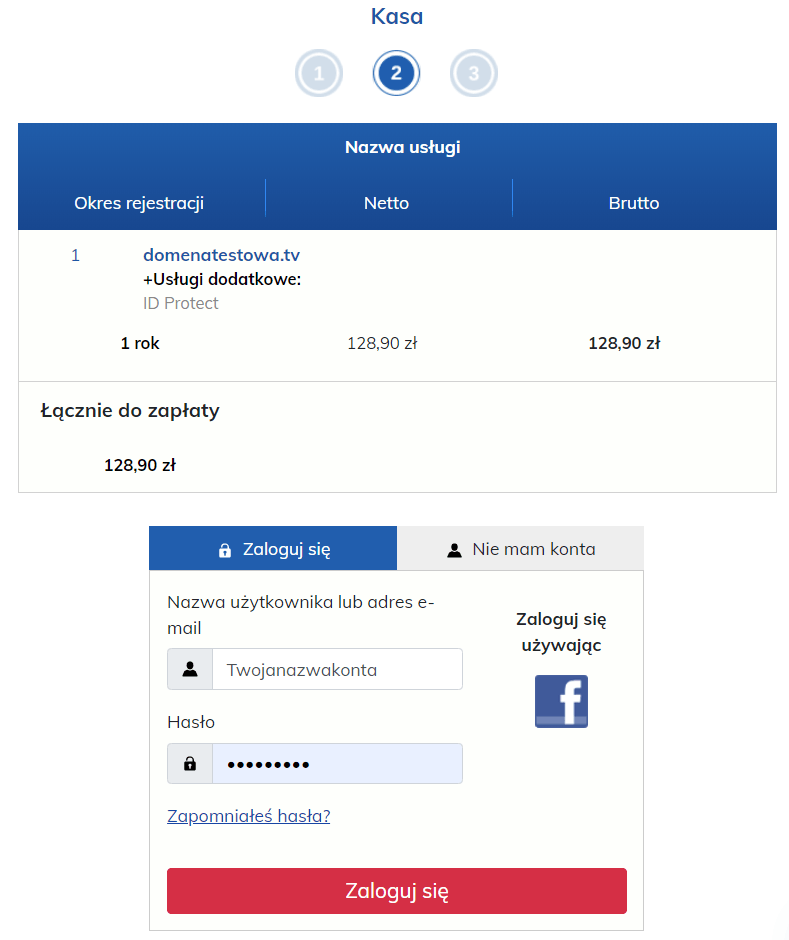This screenshot has height=940, width=789.
Task: Focus the Hasło password field
Action: click(338, 763)
